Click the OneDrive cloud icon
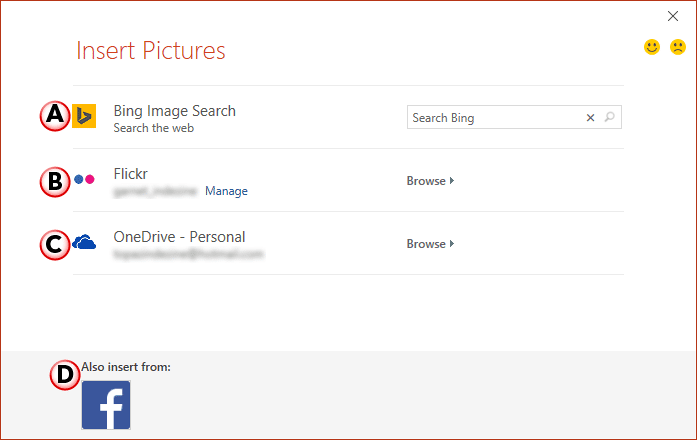This screenshot has width=697, height=440. pos(84,242)
